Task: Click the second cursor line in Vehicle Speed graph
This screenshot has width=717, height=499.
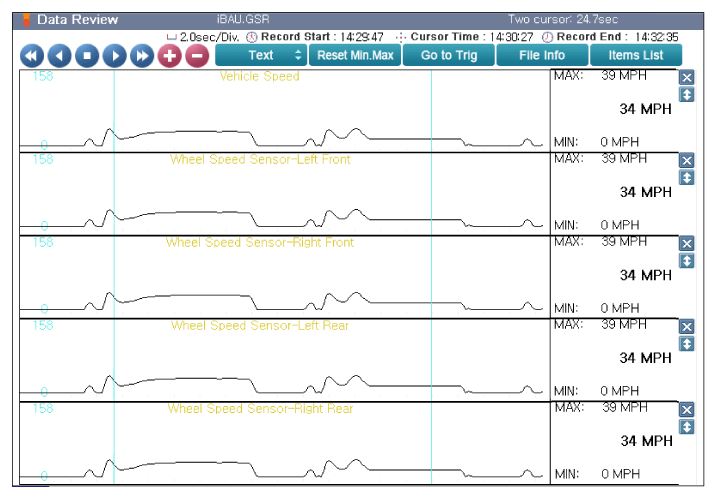Action: 431,111
